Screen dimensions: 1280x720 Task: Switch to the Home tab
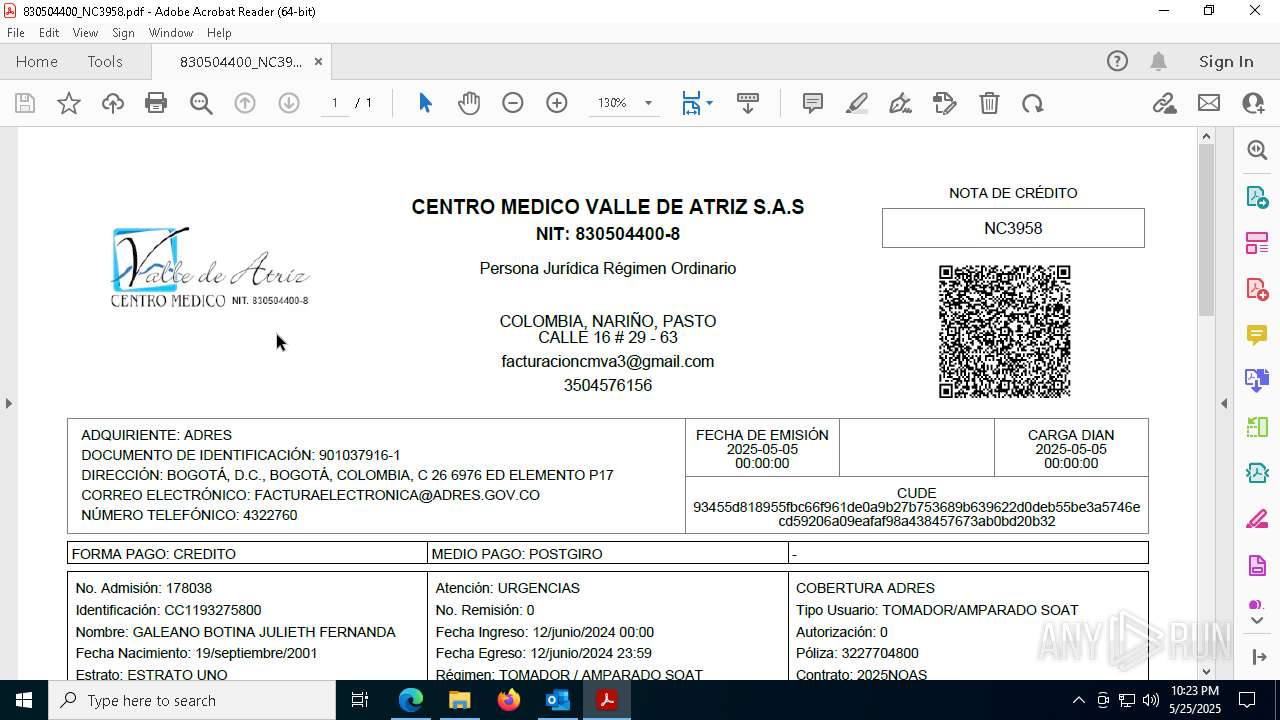[37, 61]
